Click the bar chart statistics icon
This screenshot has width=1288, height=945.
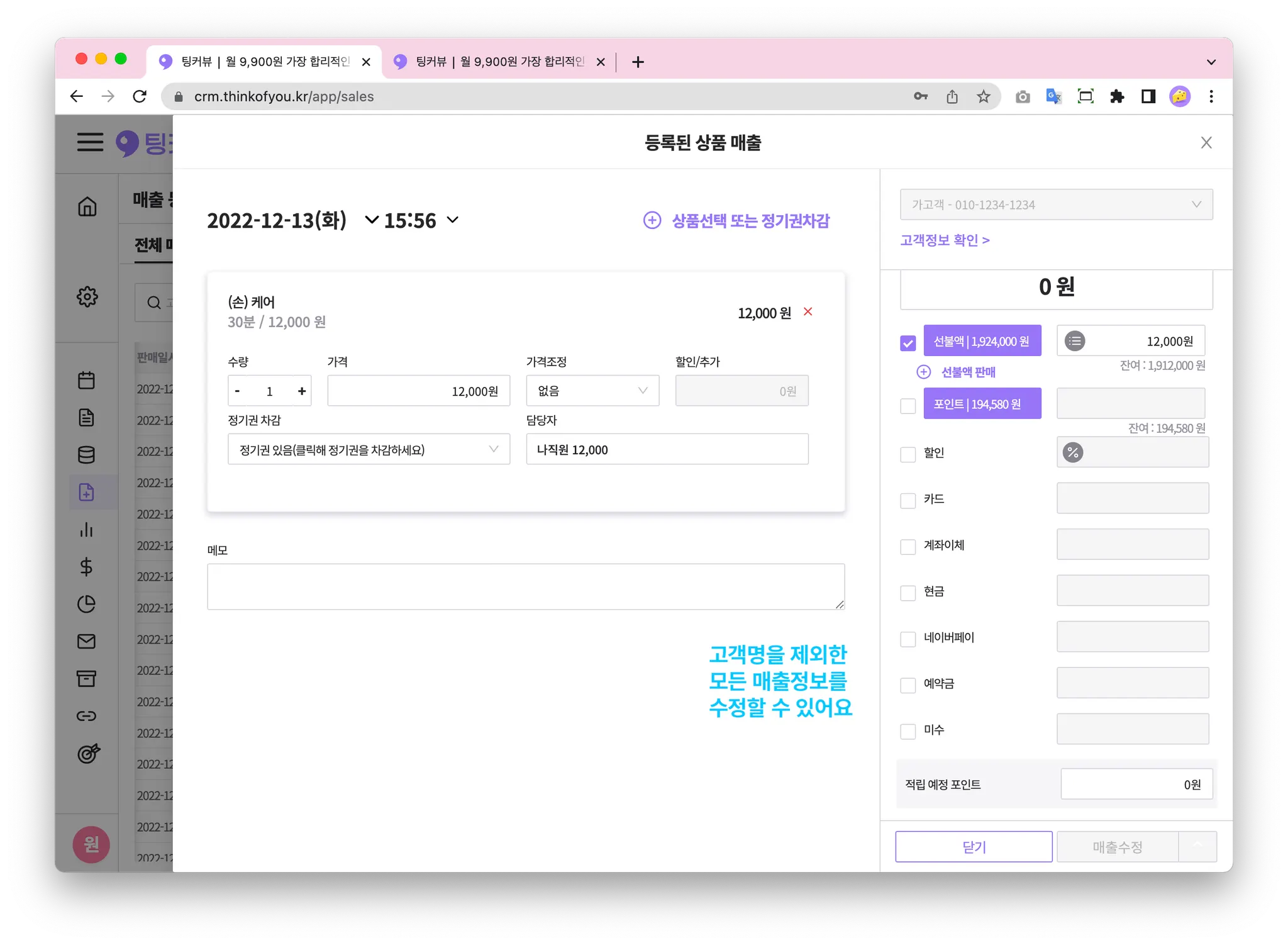(86, 530)
